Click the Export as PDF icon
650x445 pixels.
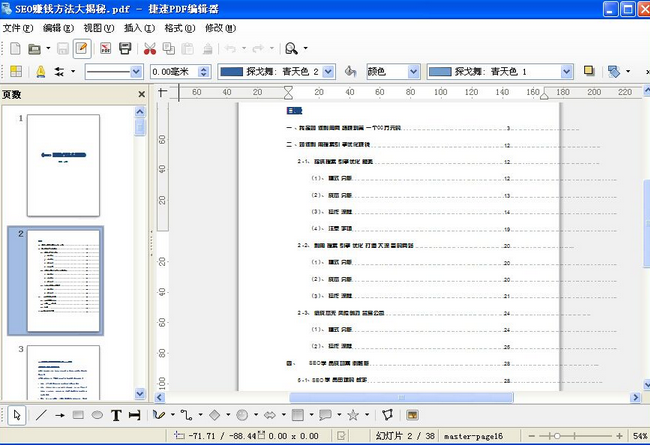point(106,49)
